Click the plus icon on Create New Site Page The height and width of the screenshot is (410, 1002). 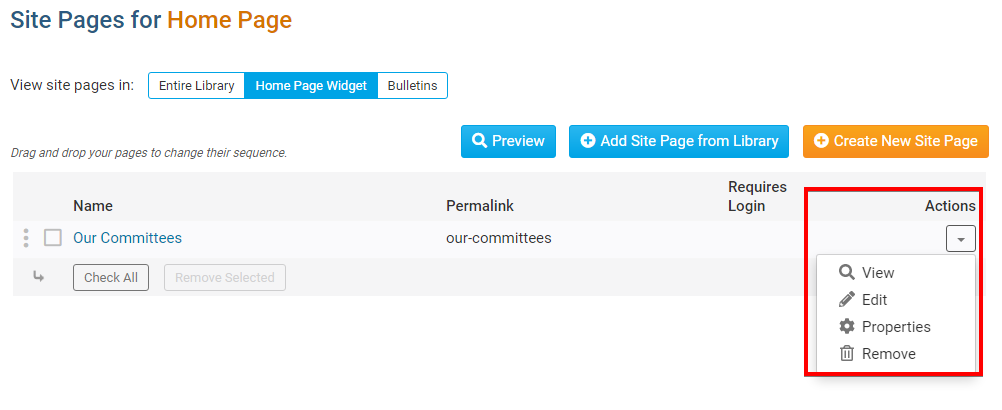821,141
